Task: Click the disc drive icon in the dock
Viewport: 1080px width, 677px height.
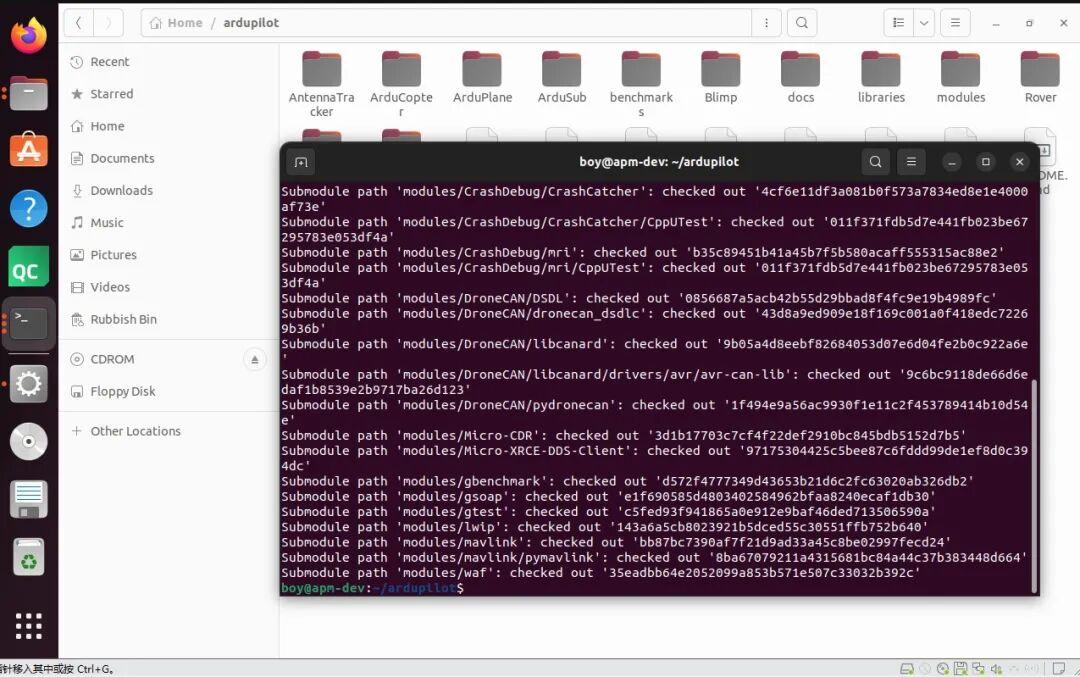Action: click(28, 441)
